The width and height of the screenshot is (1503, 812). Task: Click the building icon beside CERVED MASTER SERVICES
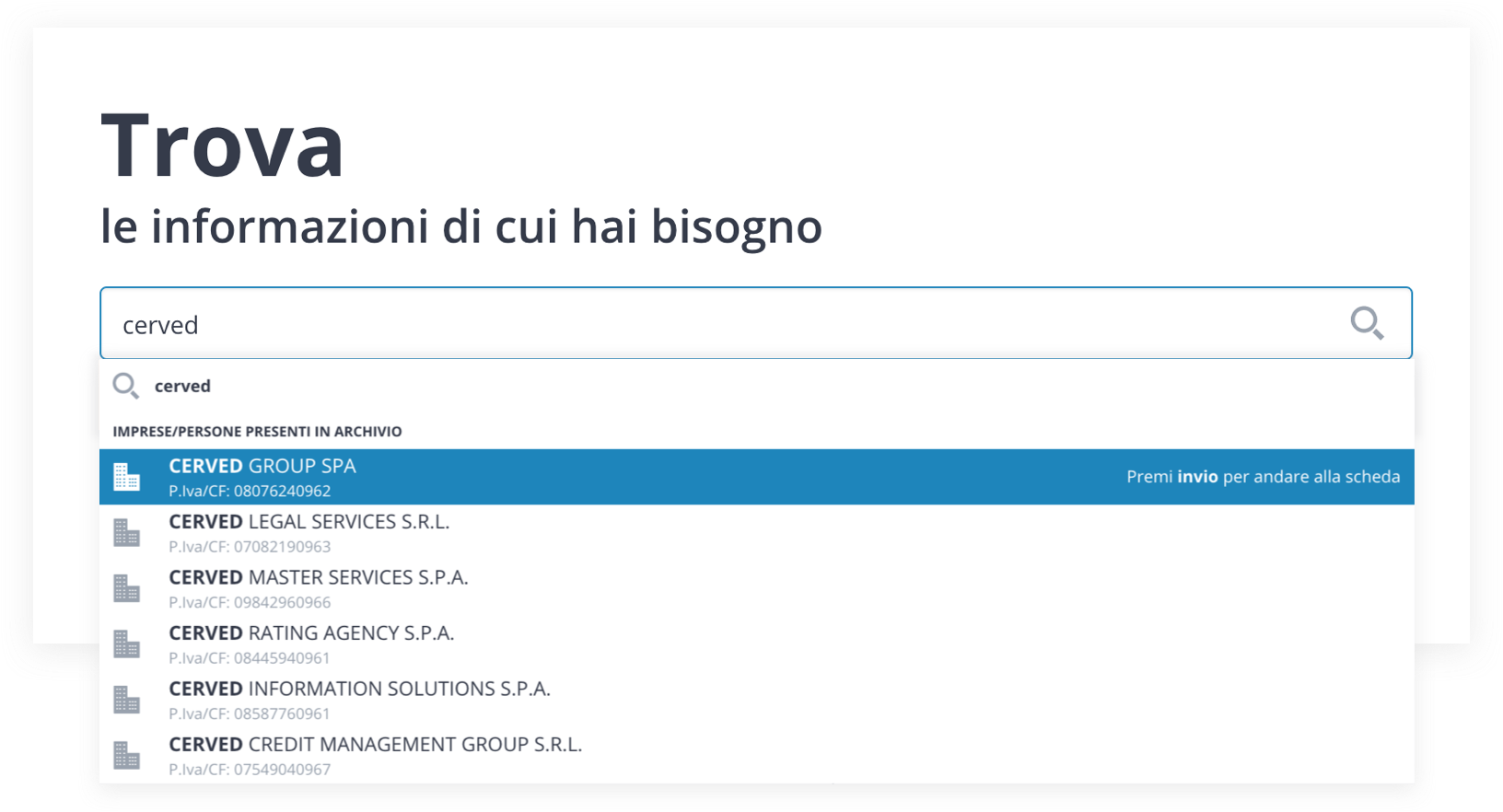point(127,588)
